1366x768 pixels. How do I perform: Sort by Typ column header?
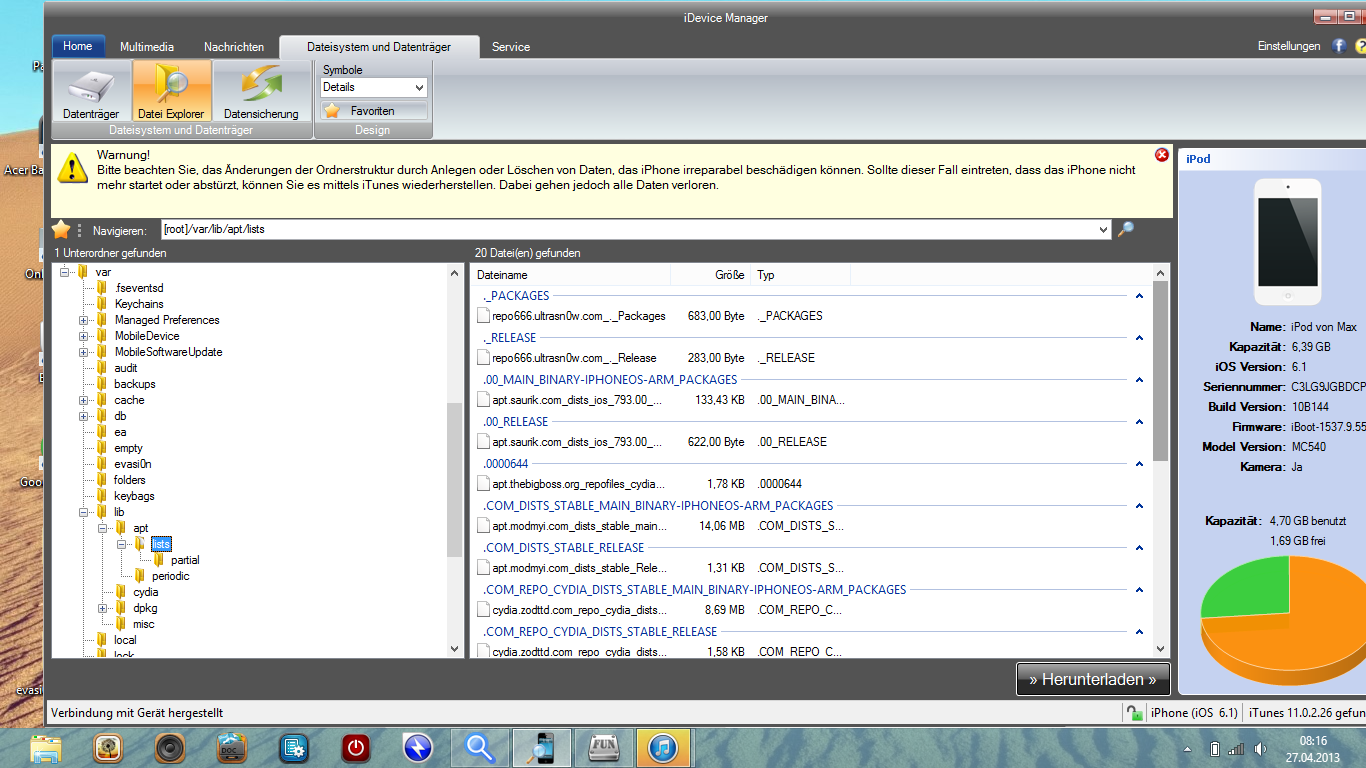coord(800,275)
